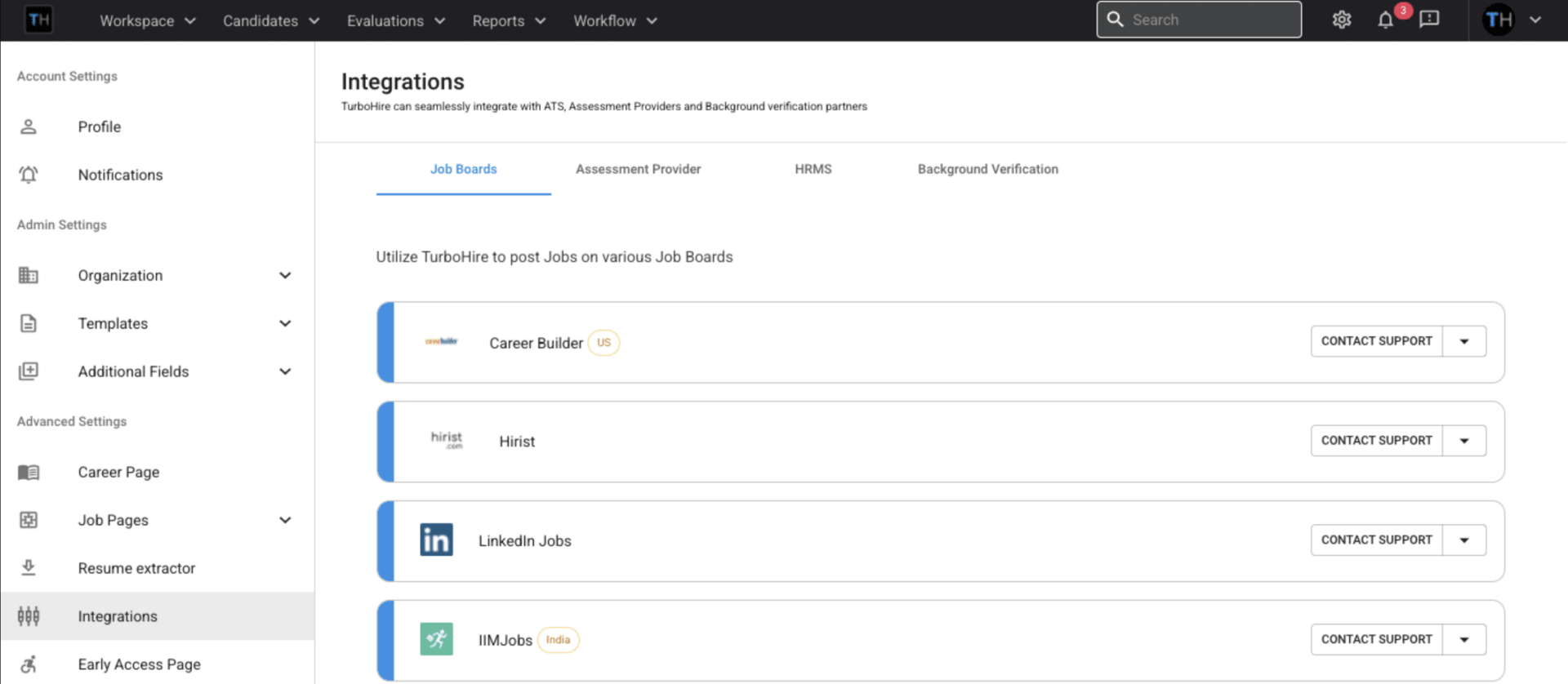
Task: Open the notifications bell icon
Action: pyautogui.click(x=1386, y=20)
